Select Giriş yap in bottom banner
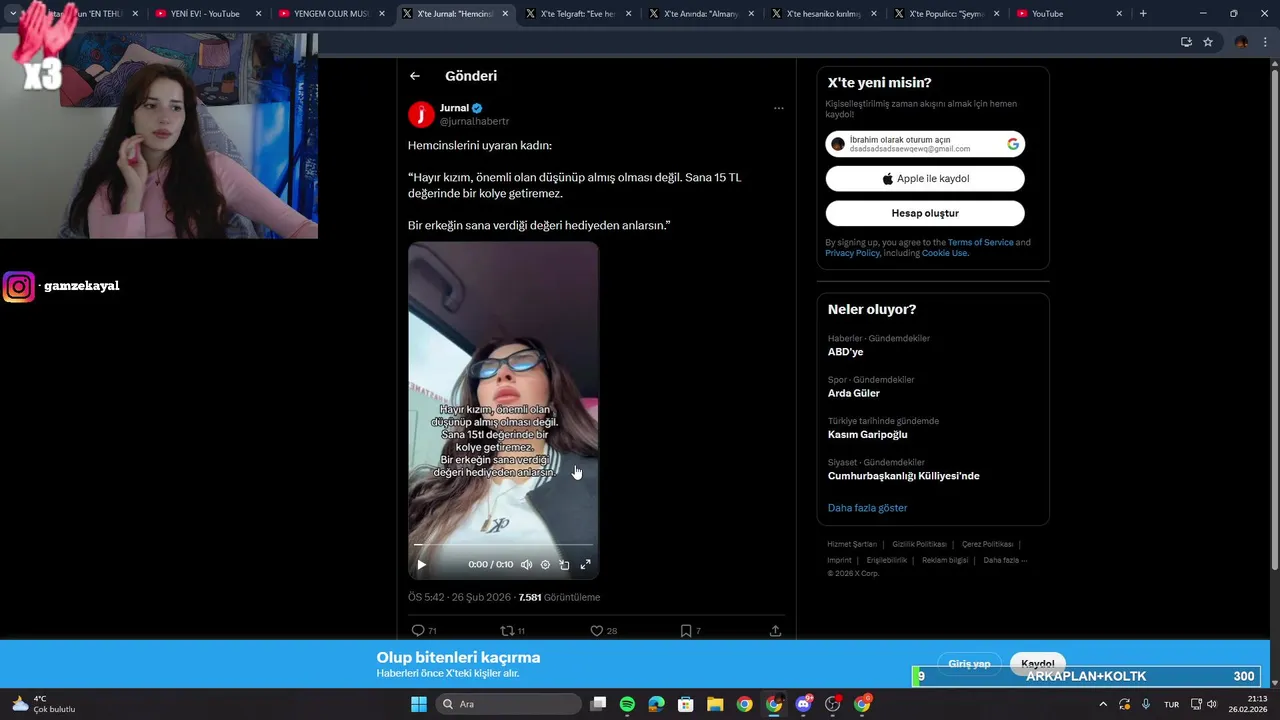Image resolution: width=1280 pixels, height=720 pixels. [969, 664]
